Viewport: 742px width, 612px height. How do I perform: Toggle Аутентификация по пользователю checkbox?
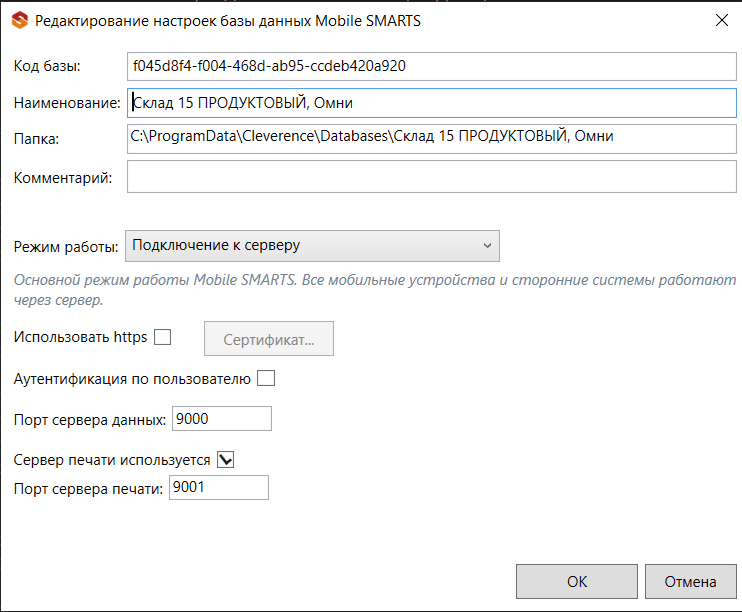pos(266,379)
